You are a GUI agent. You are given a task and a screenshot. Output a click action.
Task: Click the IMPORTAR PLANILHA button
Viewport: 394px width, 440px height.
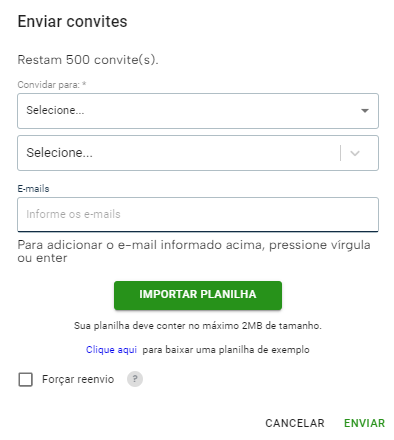point(198,295)
